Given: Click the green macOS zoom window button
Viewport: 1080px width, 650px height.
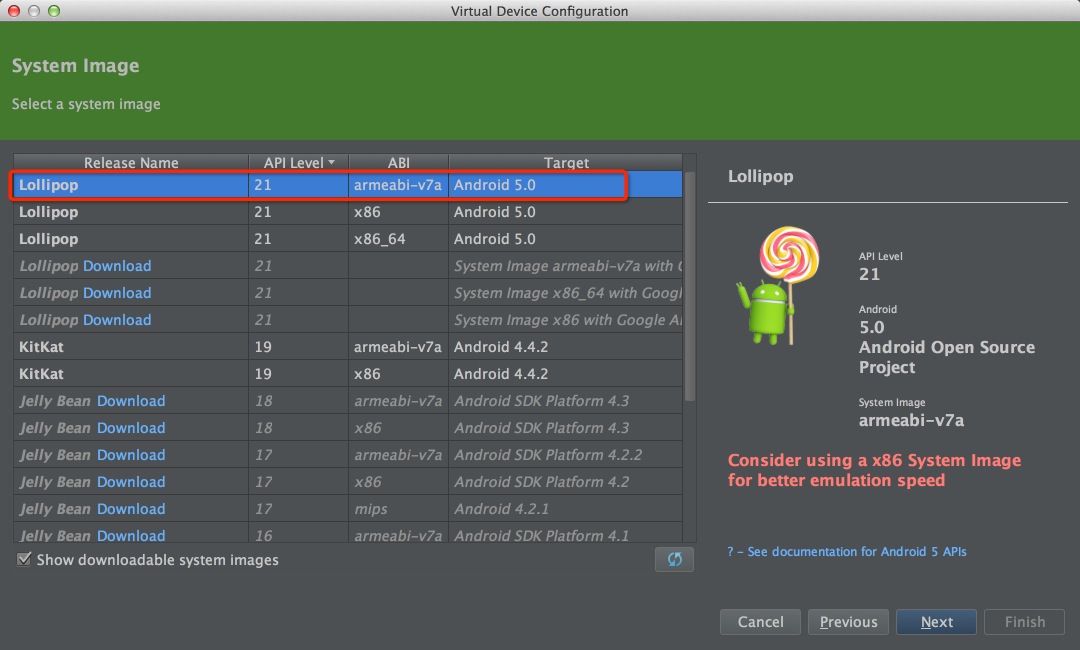Looking at the screenshot, I should 54,11.
